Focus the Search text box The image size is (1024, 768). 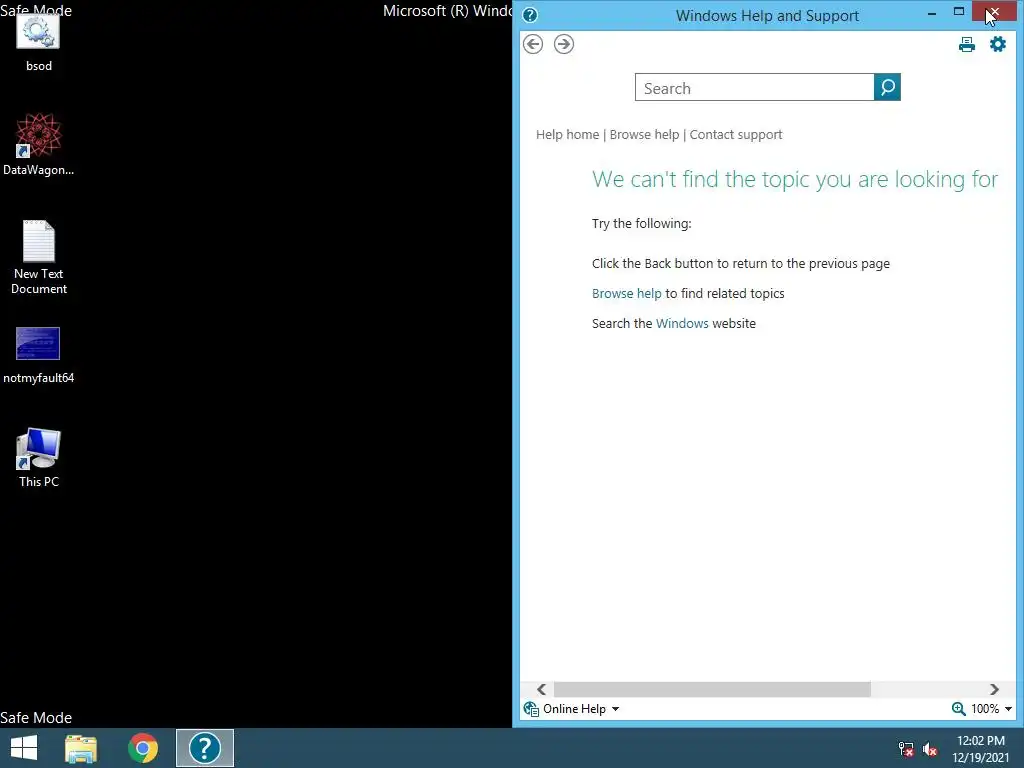tap(754, 88)
